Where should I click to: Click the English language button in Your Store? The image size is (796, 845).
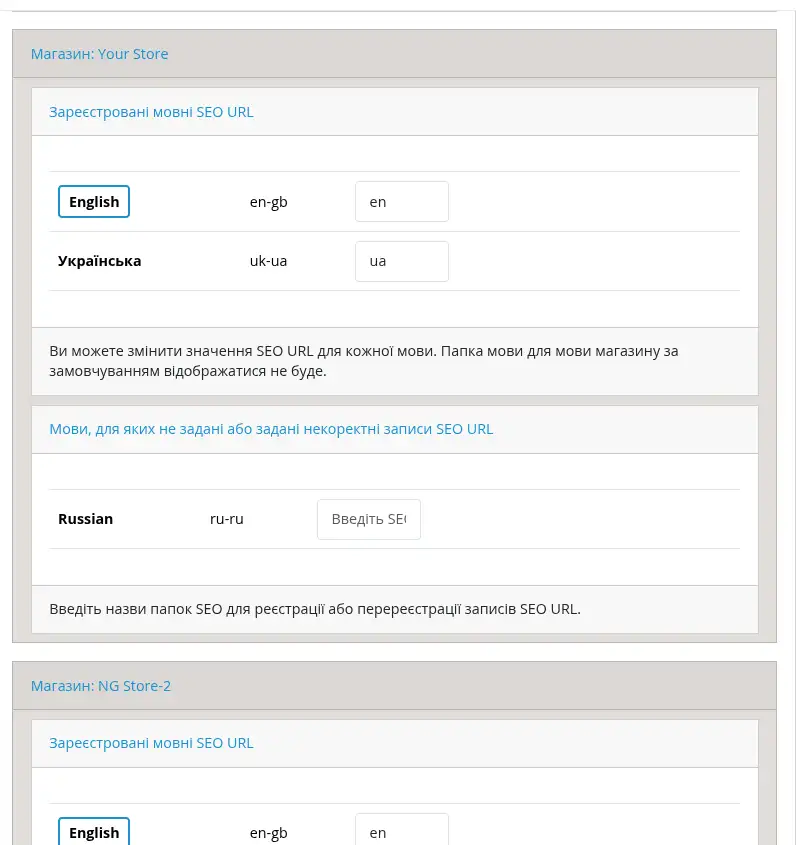click(x=94, y=202)
